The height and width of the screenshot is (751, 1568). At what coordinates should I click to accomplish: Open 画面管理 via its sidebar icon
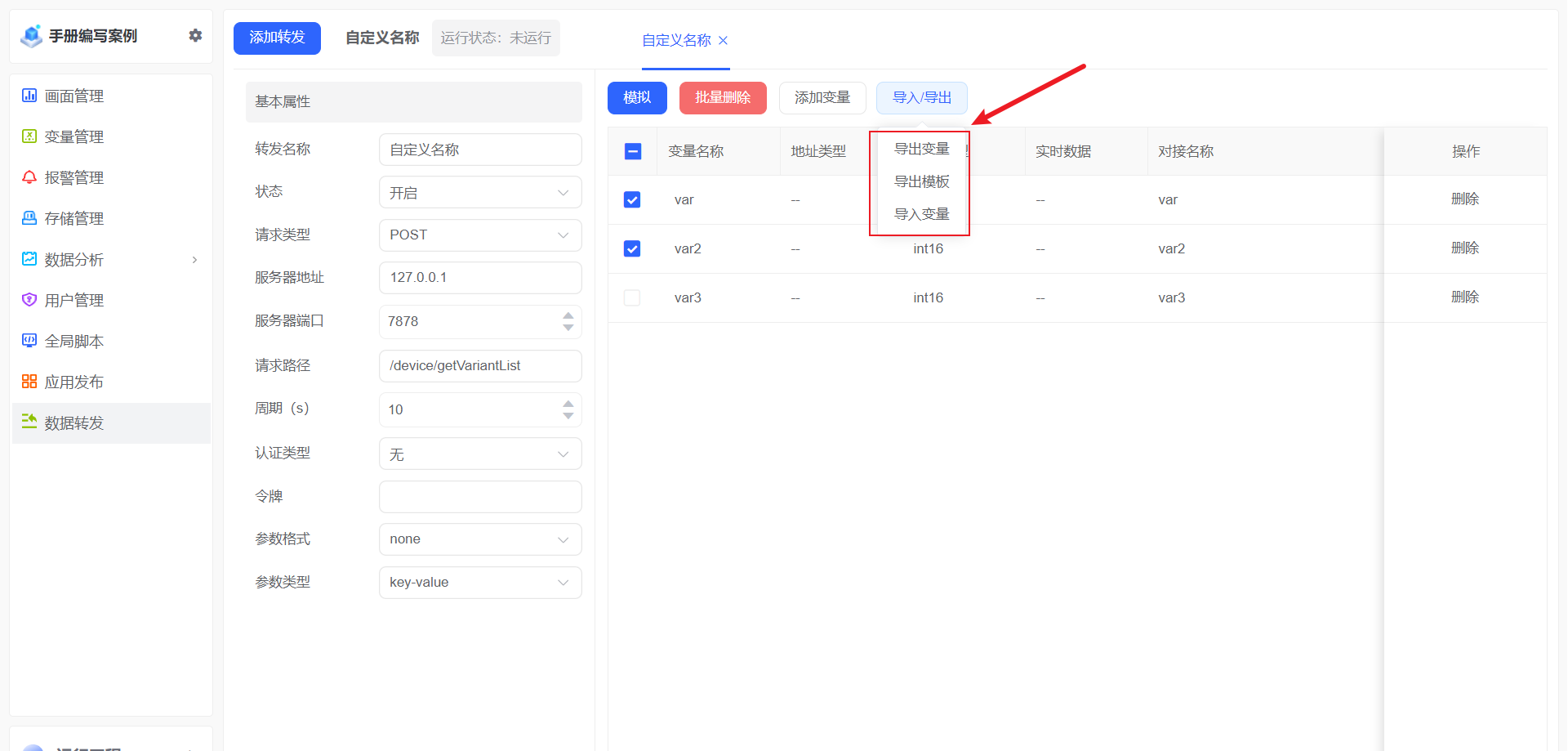pos(29,96)
